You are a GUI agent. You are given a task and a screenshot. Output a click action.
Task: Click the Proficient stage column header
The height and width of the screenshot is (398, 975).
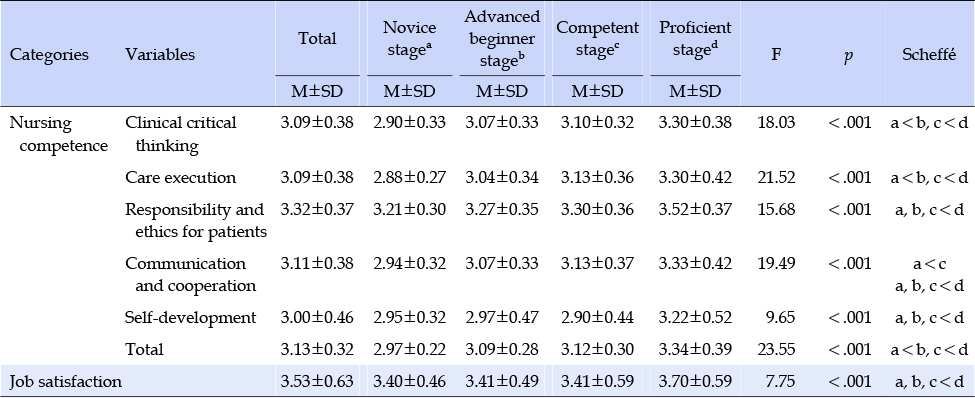tap(695, 39)
